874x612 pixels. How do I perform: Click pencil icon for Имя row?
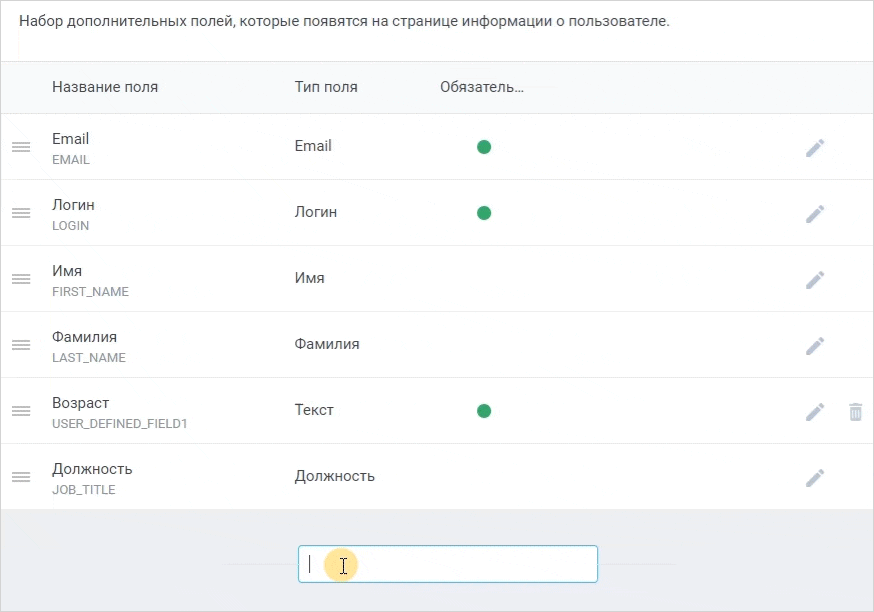(x=815, y=280)
